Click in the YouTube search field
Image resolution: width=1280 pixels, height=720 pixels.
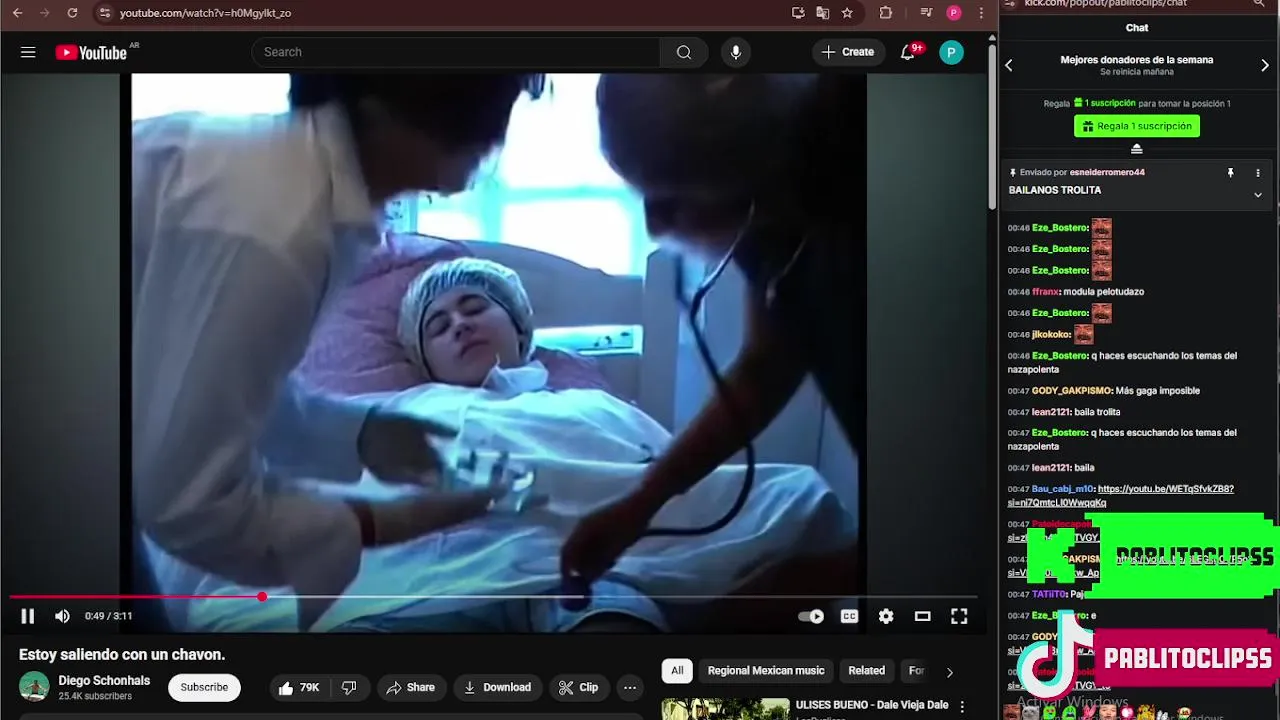click(456, 52)
